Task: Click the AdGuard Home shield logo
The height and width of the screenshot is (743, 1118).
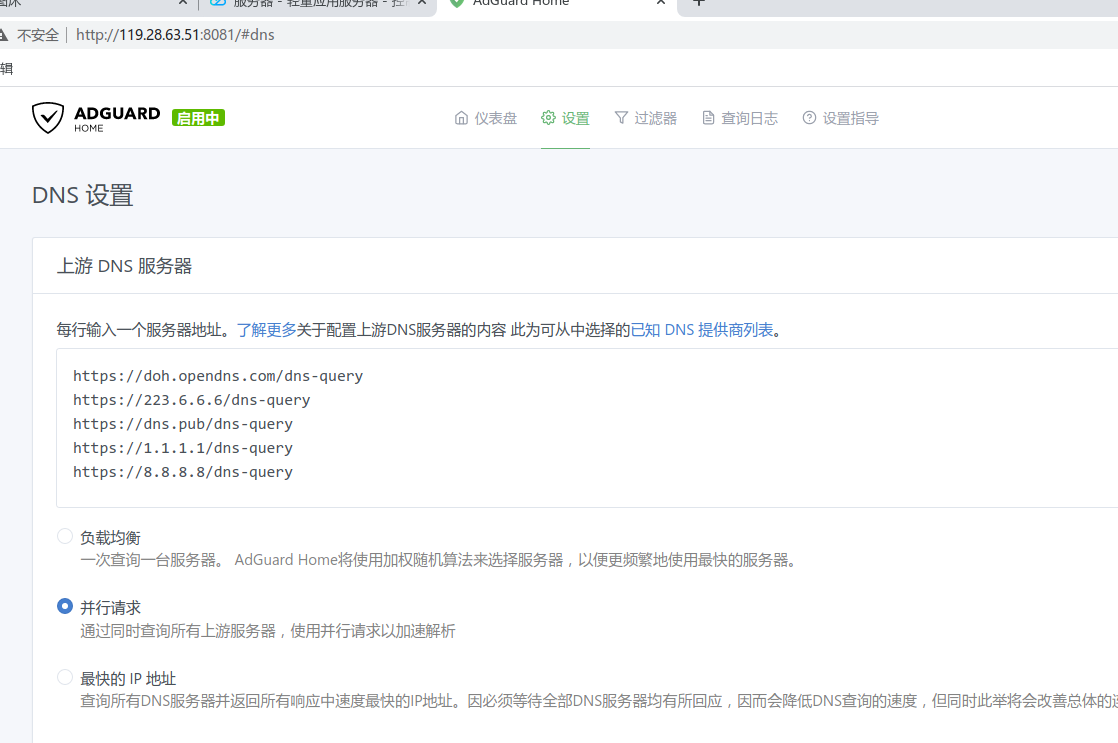Action: click(x=48, y=118)
